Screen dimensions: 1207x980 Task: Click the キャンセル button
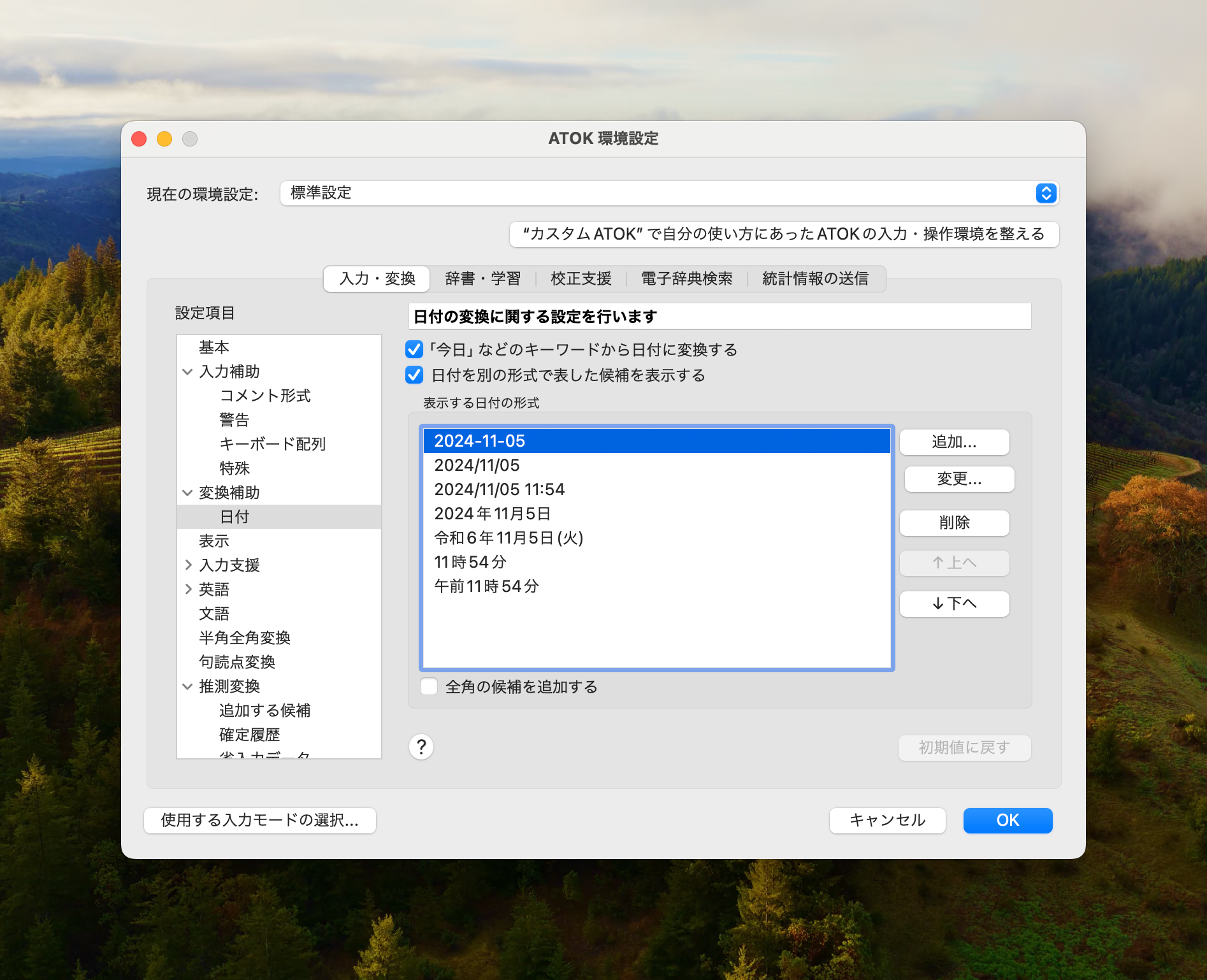[x=887, y=820]
